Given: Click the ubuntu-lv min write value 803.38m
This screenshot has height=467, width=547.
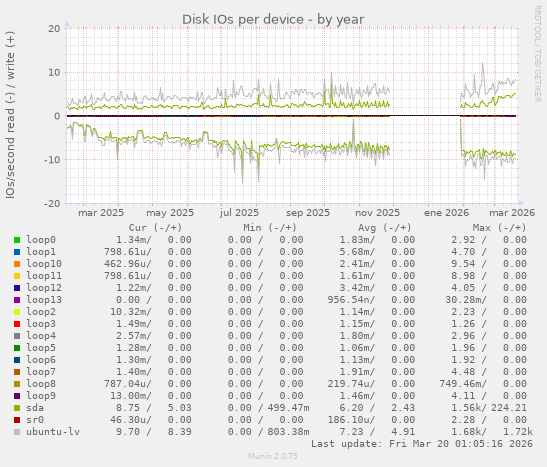Looking at the screenshot, I should coord(289,432).
